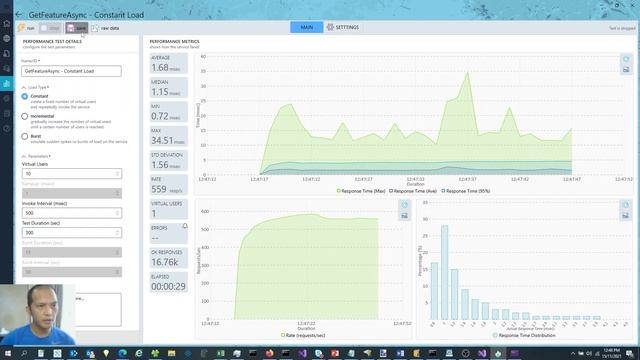Adjust Virtual Users spinner arrows
Screen dimensions: 640x360
(117, 174)
